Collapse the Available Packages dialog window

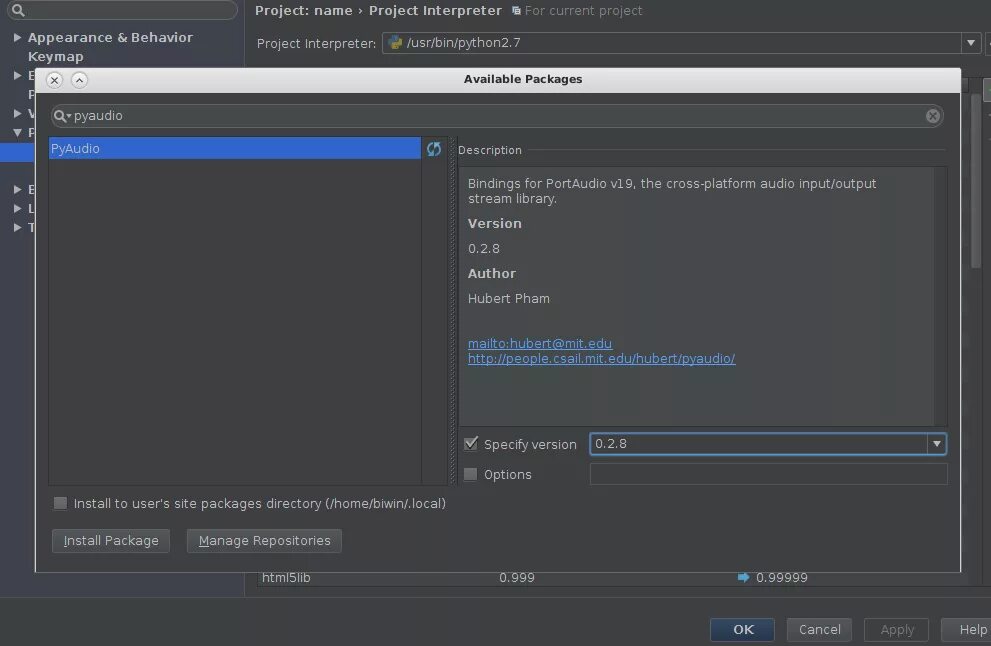[x=79, y=80]
